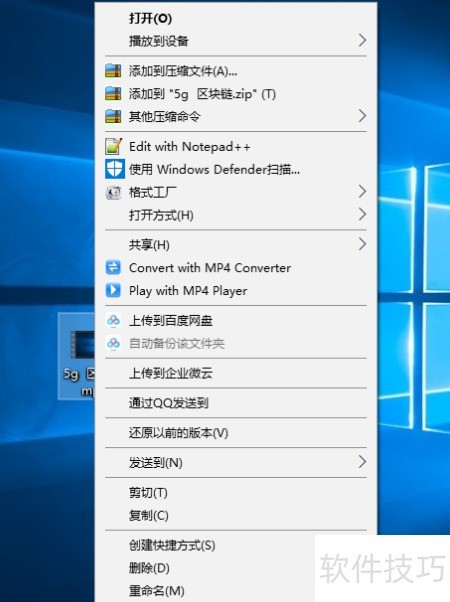Click the MP4 Player play icon
The image size is (450, 602).
(x=113, y=290)
